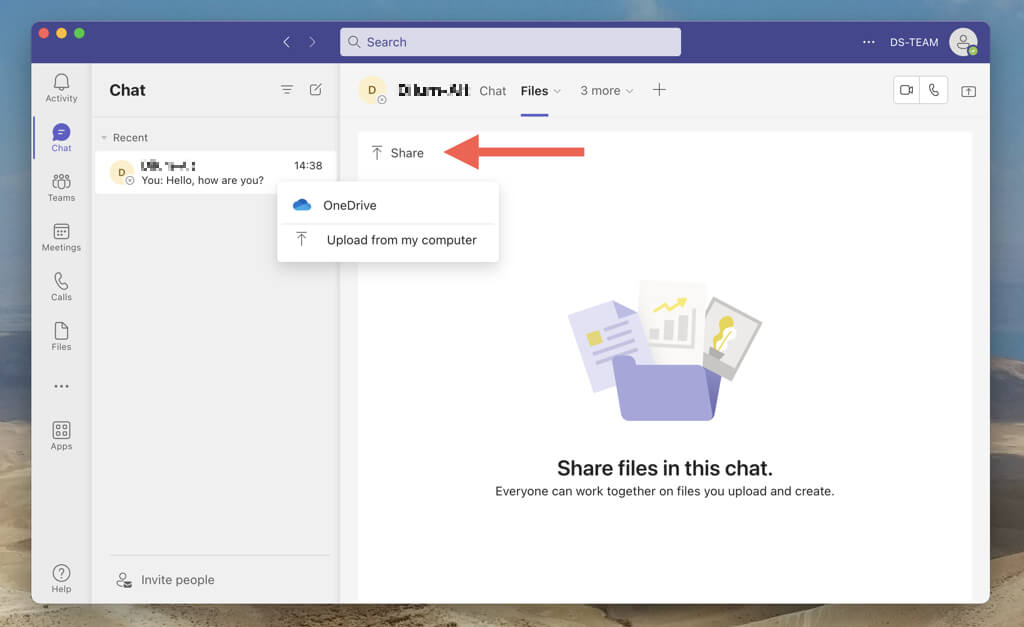This screenshot has width=1024, height=627.
Task: Click the 14:38 timestamp in chat list
Action: click(x=308, y=165)
